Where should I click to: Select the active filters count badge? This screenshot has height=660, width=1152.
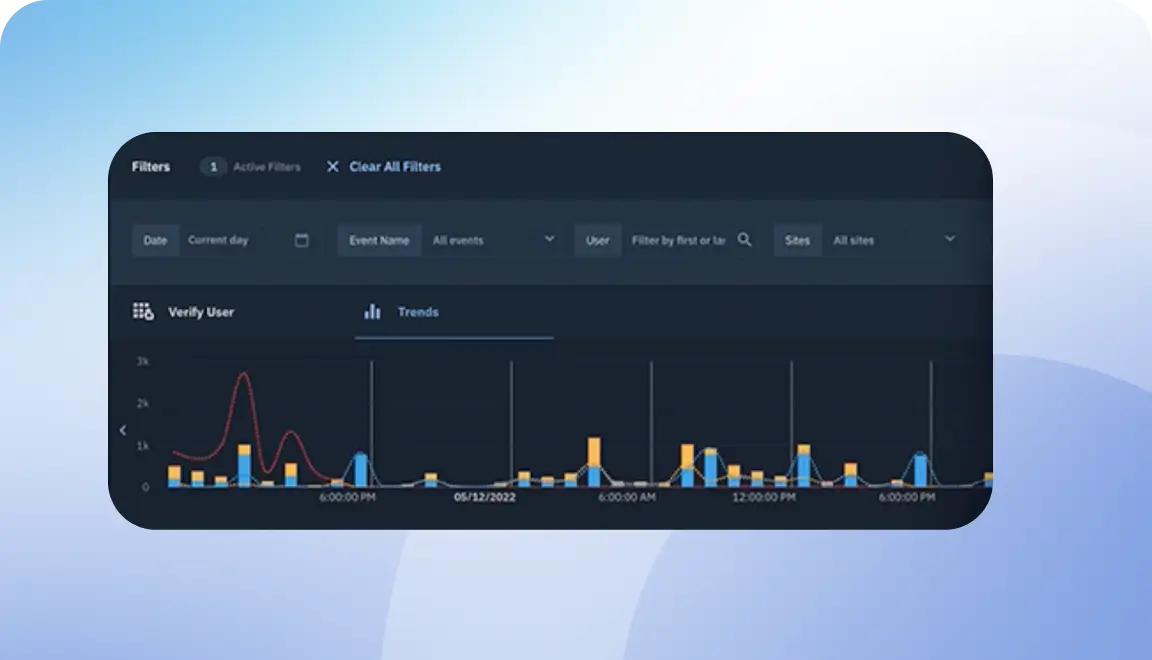213,167
